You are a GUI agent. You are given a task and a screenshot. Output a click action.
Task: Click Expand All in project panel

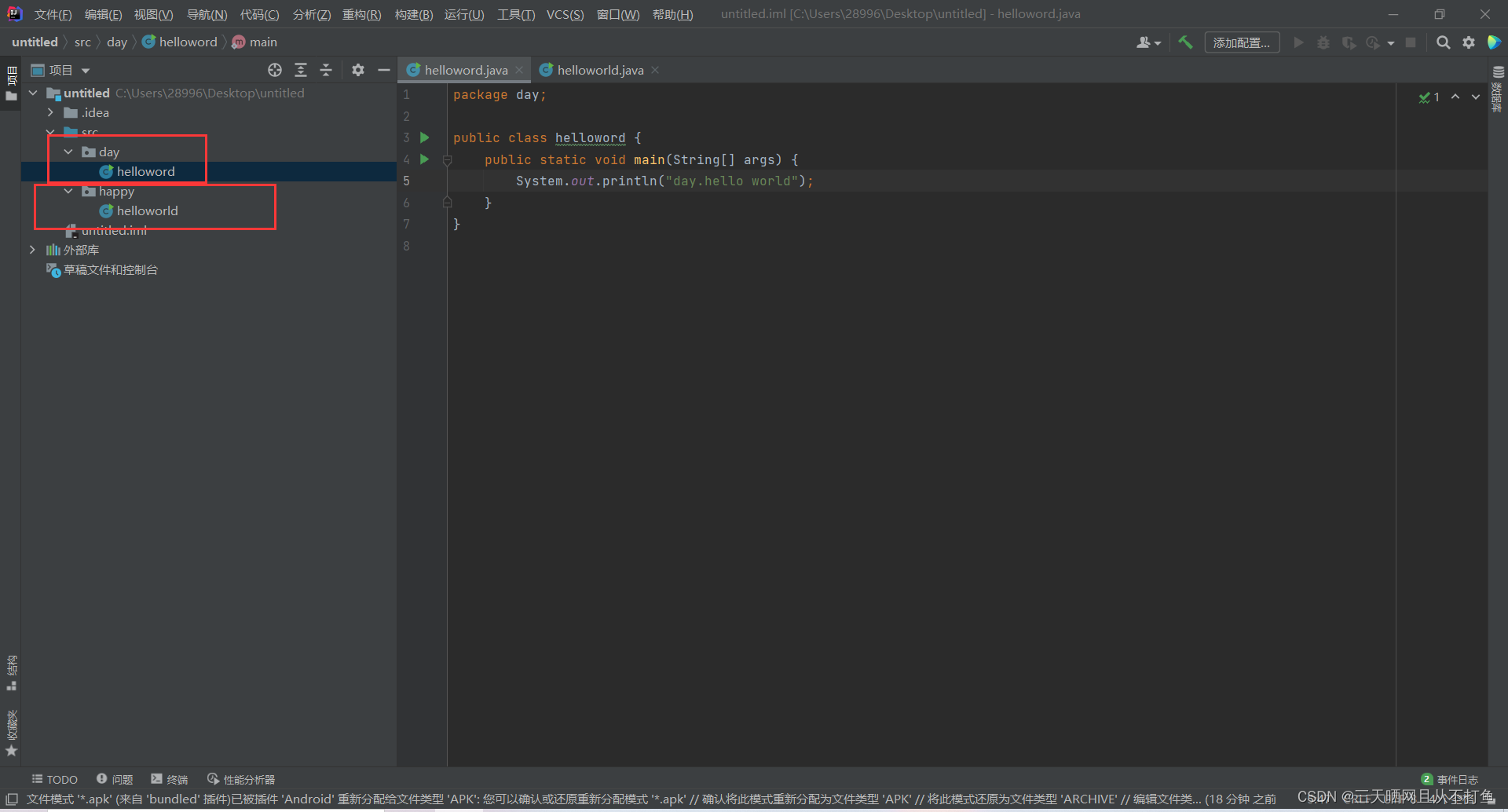pyautogui.click(x=301, y=70)
